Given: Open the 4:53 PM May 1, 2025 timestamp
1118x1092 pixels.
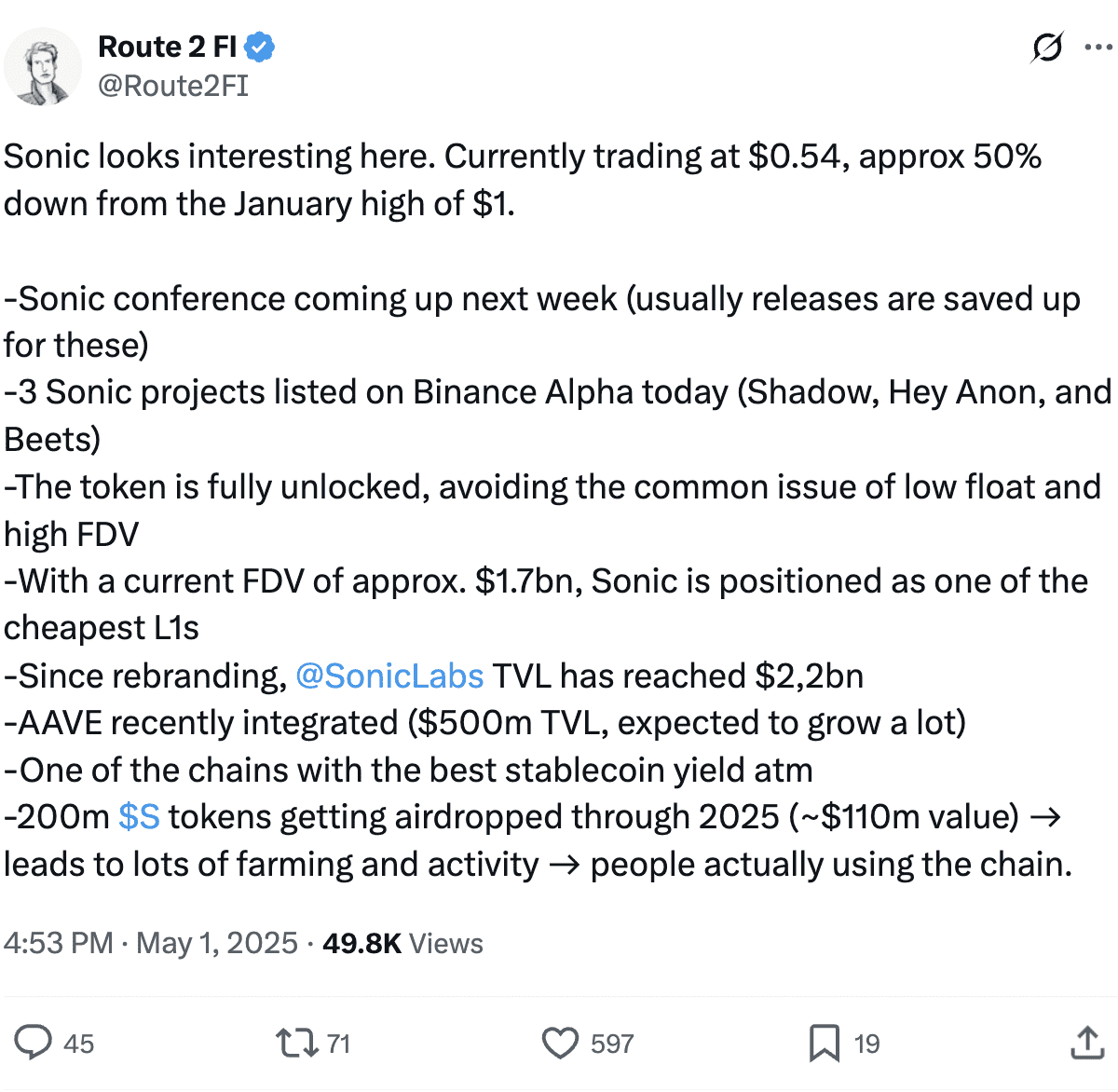Looking at the screenshot, I should click(x=151, y=943).
